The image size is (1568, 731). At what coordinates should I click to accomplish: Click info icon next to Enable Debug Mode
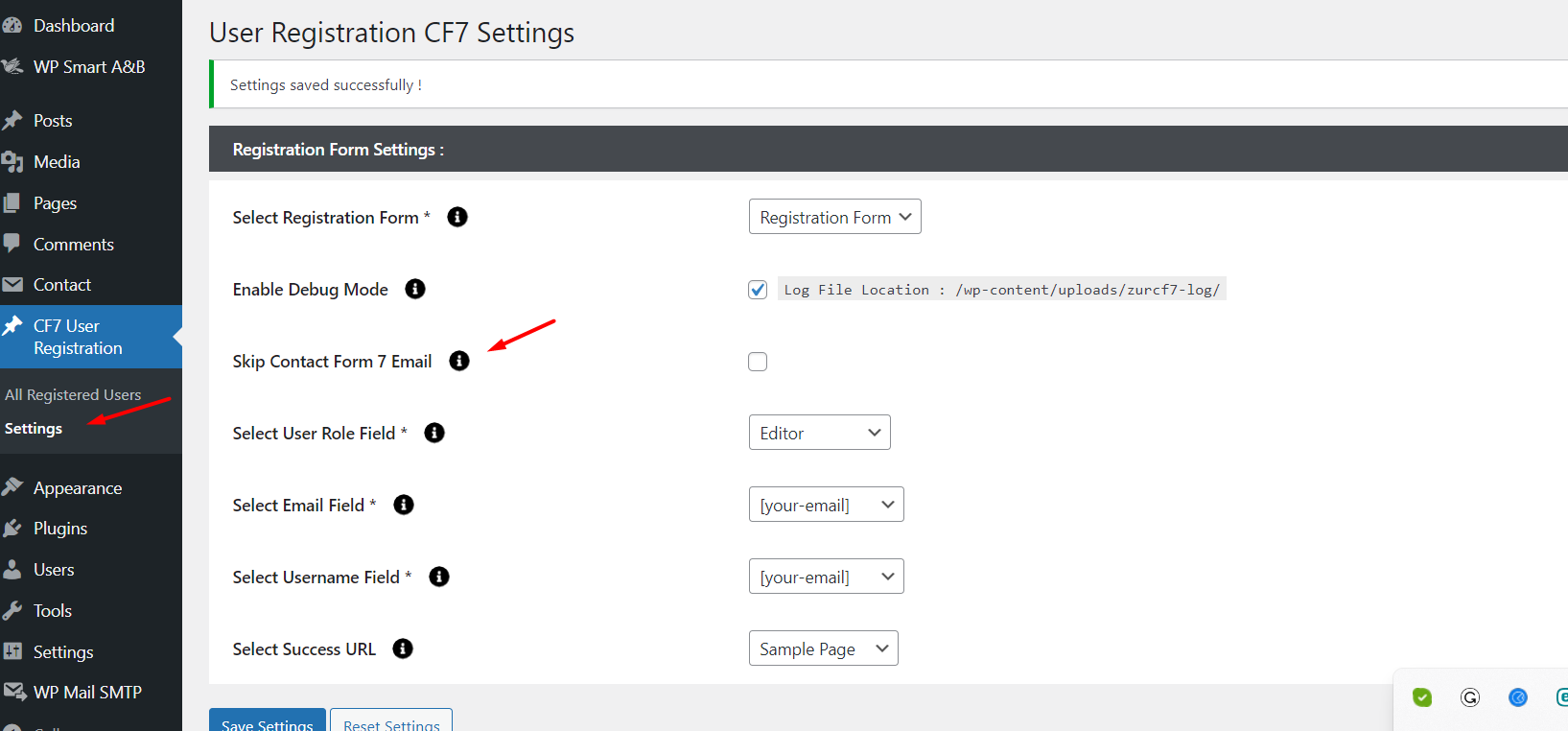tap(415, 289)
